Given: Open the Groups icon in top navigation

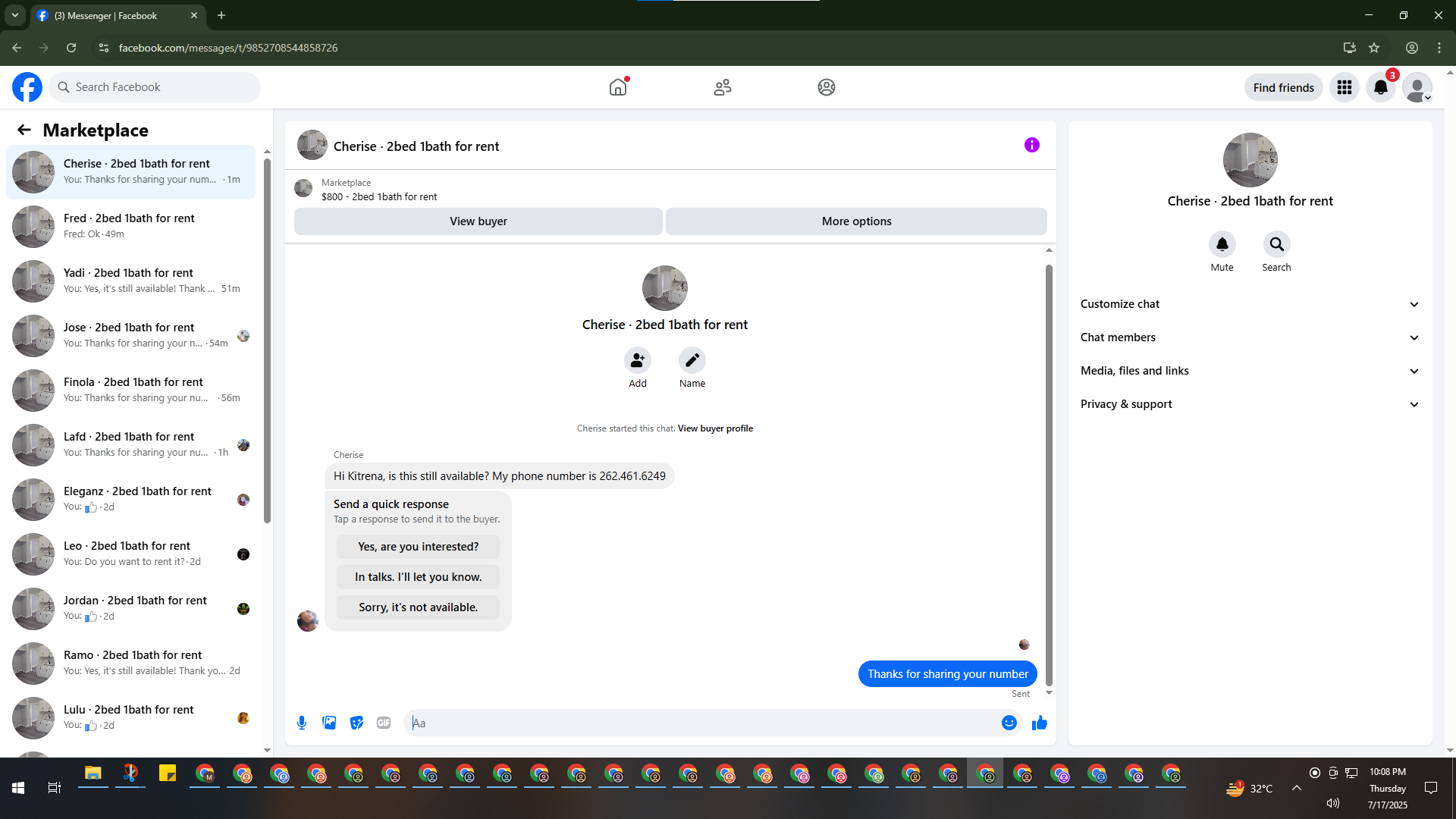Looking at the screenshot, I should coord(827,87).
